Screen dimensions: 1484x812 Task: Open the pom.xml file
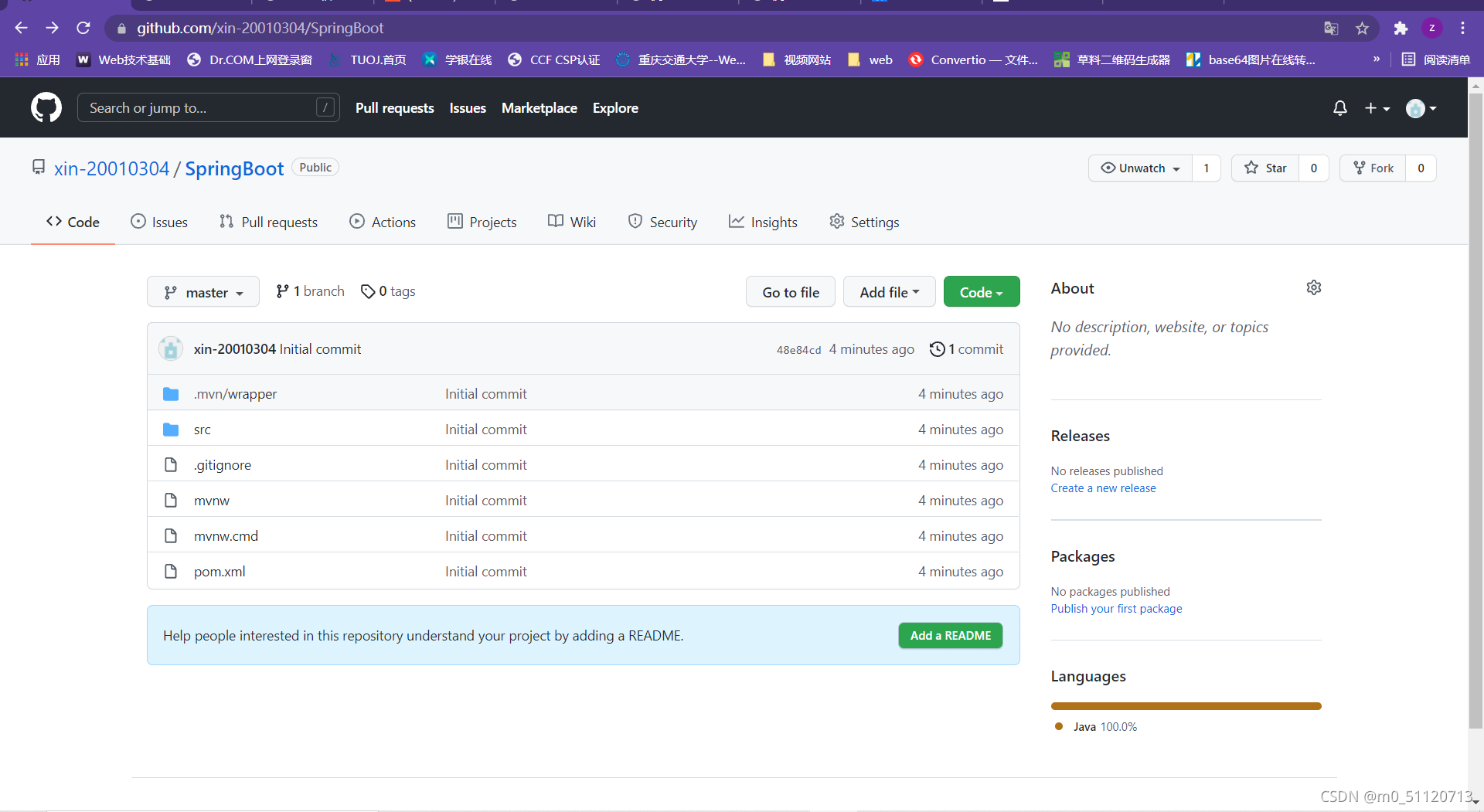[x=220, y=571]
